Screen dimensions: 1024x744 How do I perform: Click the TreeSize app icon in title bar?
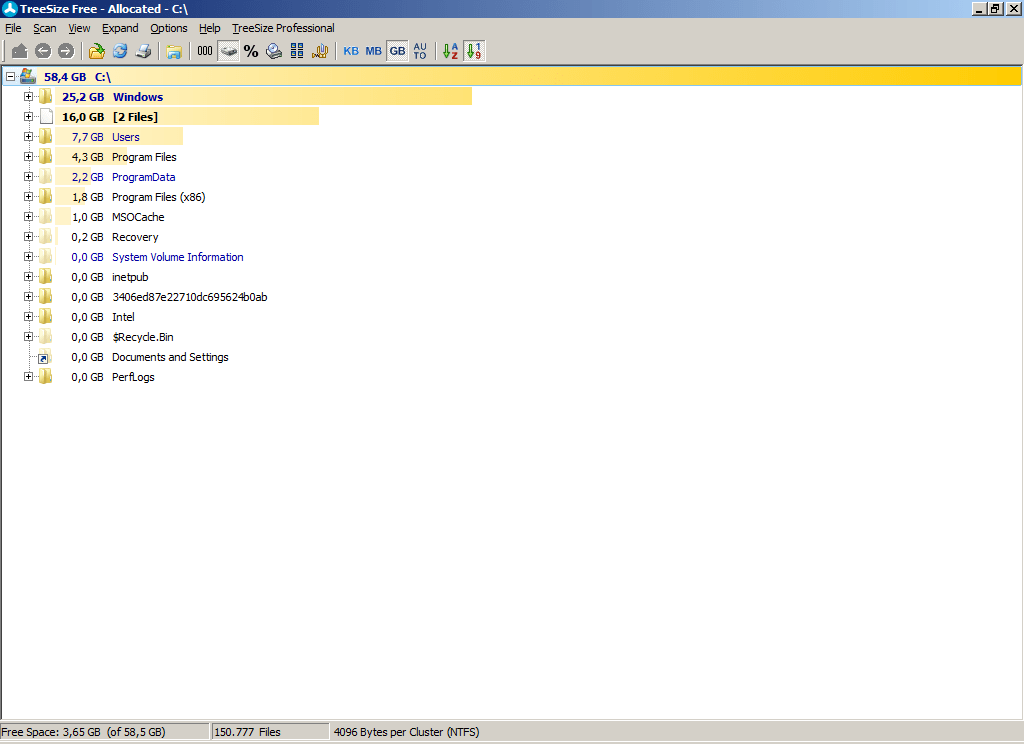(x=9, y=8)
